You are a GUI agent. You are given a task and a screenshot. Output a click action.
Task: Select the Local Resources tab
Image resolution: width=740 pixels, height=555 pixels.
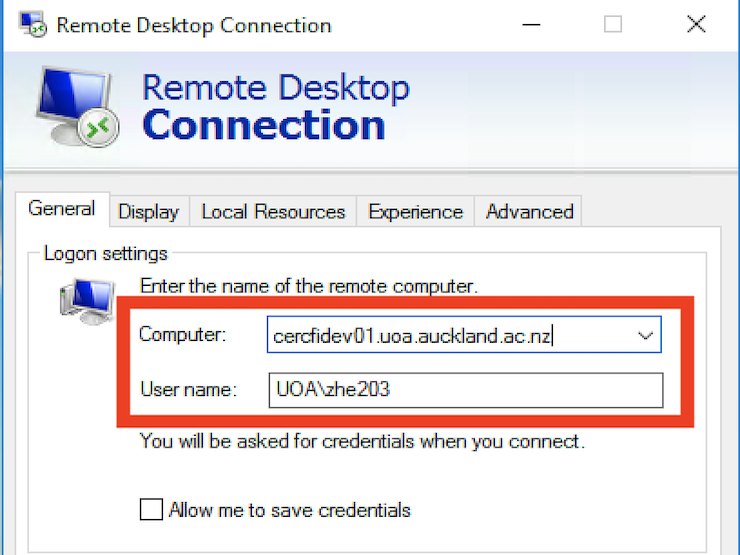pyautogui.click(x=273, y=212)
